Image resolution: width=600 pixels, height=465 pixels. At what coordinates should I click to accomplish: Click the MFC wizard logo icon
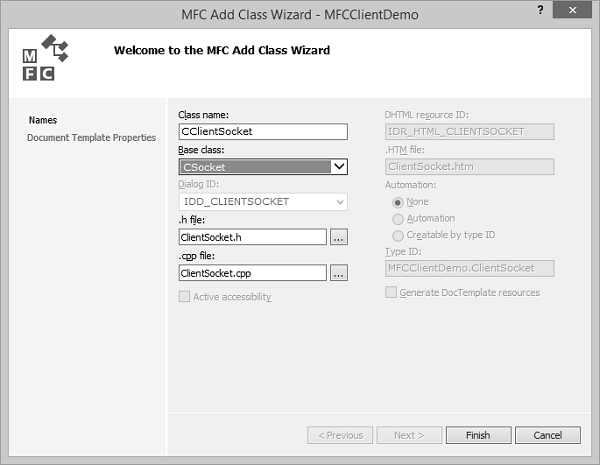pyautogui.click(x=41, y=60)
